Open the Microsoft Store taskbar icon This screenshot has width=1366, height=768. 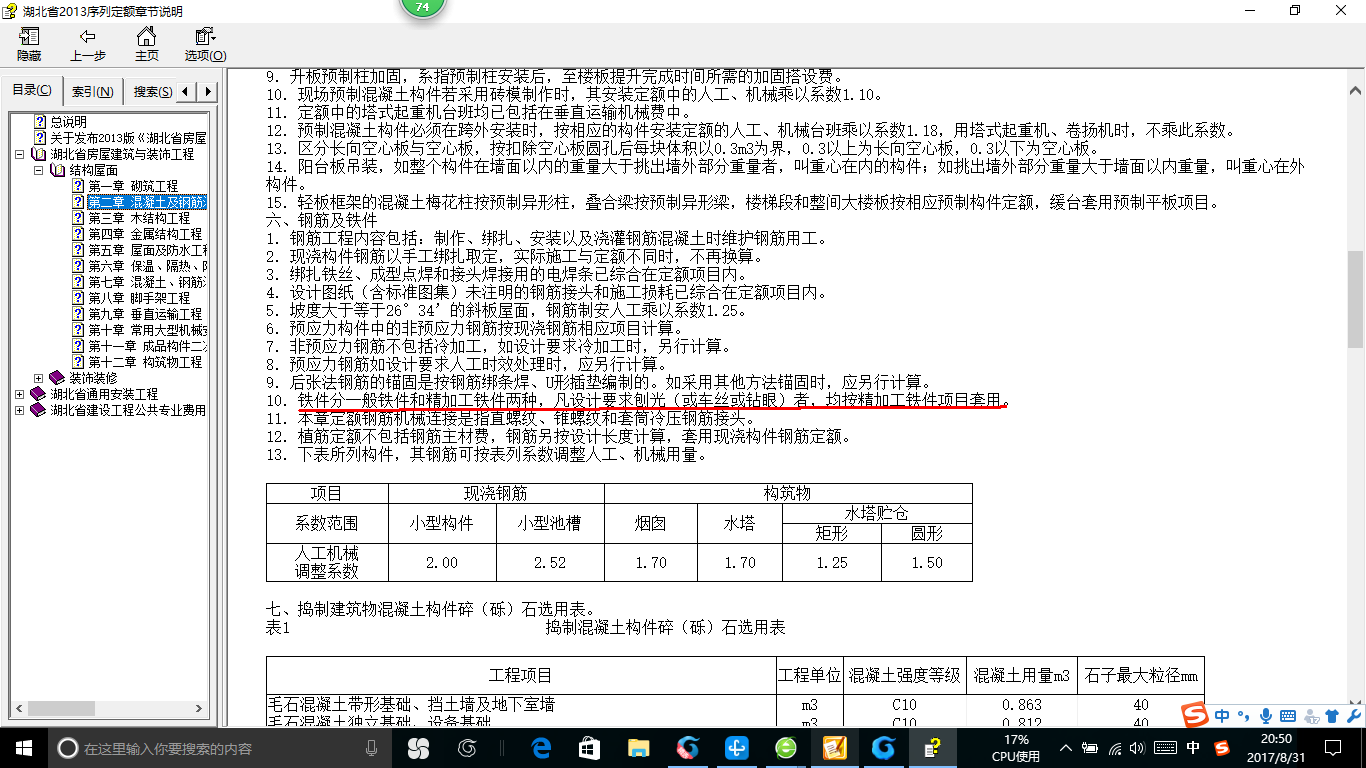click(x=590, y=748)
